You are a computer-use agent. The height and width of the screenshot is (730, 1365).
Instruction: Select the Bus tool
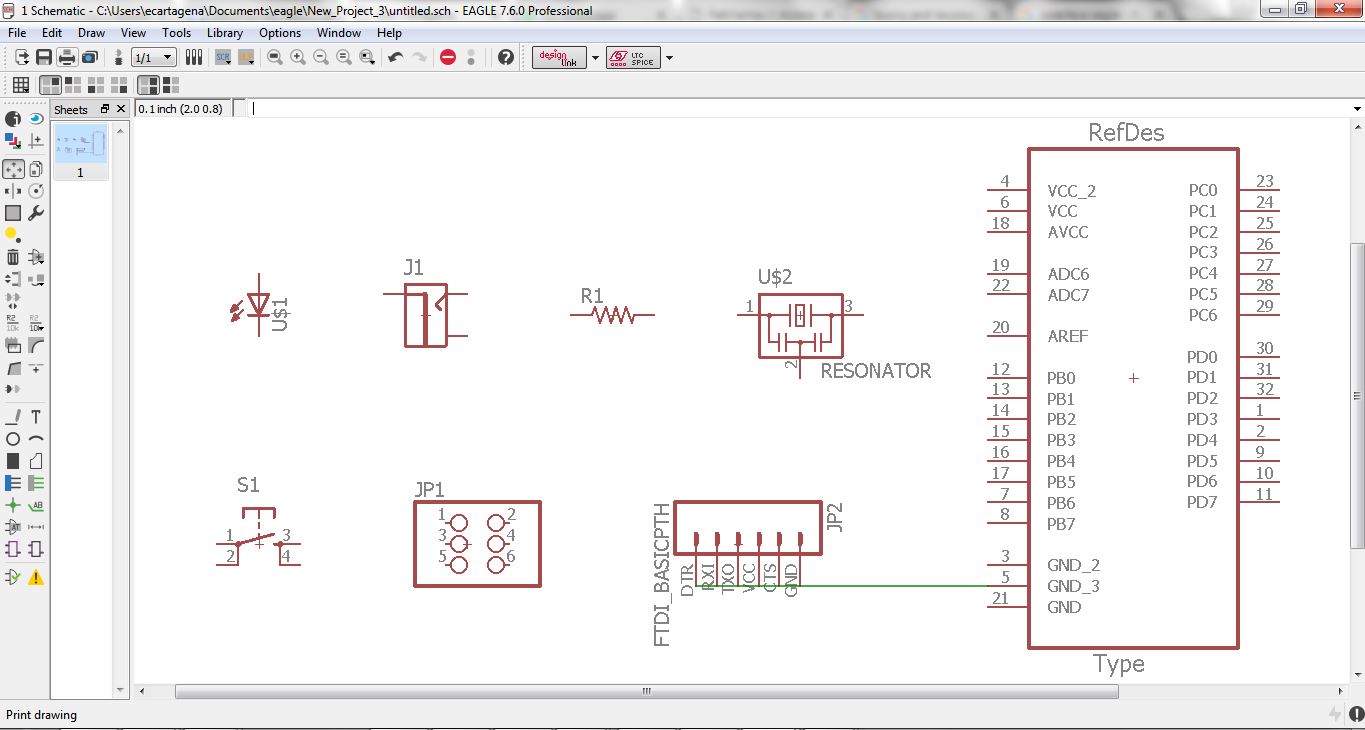coord(13,483)
